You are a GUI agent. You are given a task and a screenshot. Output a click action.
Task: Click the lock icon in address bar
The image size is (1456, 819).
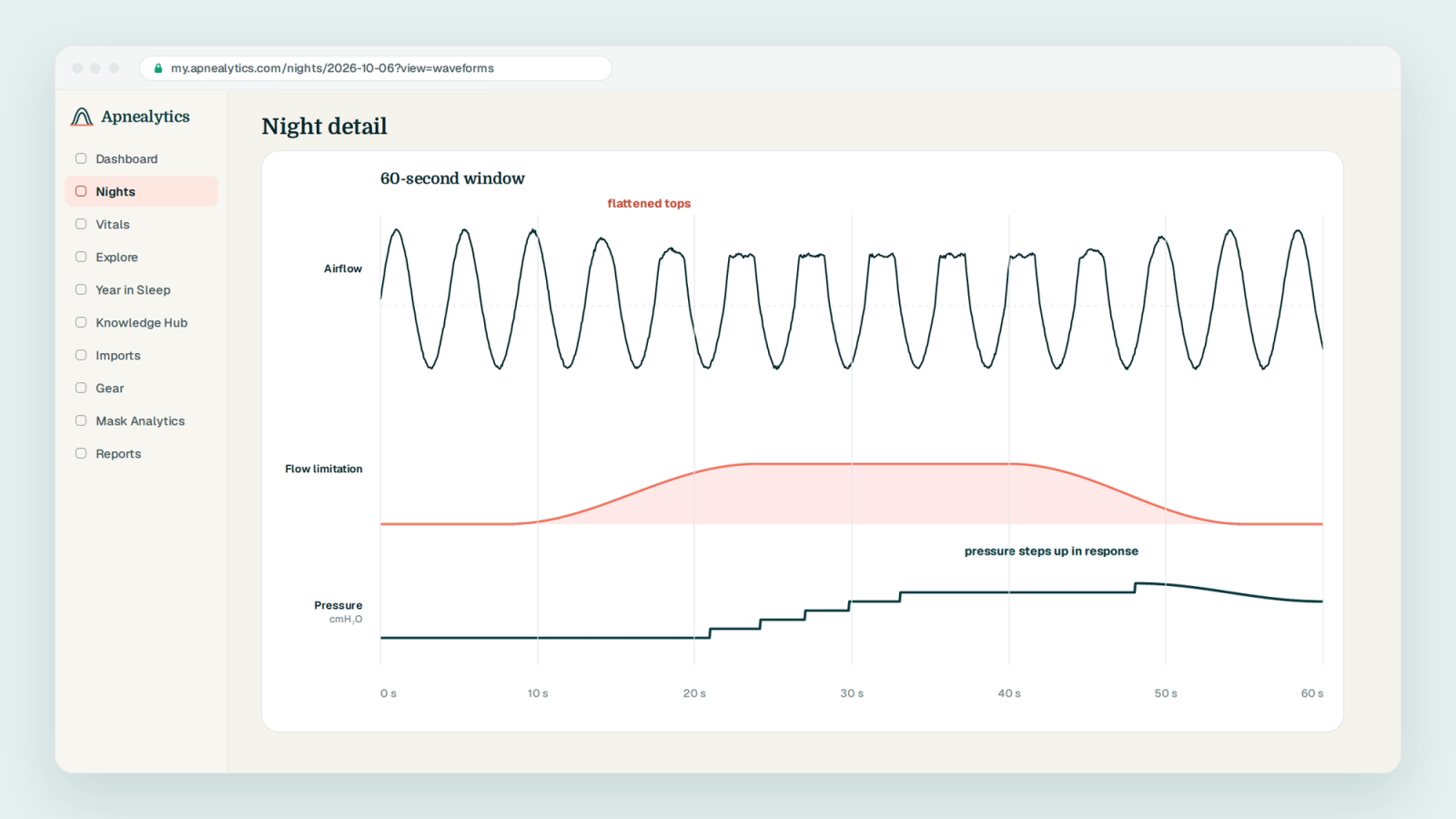tap(158, 68)
